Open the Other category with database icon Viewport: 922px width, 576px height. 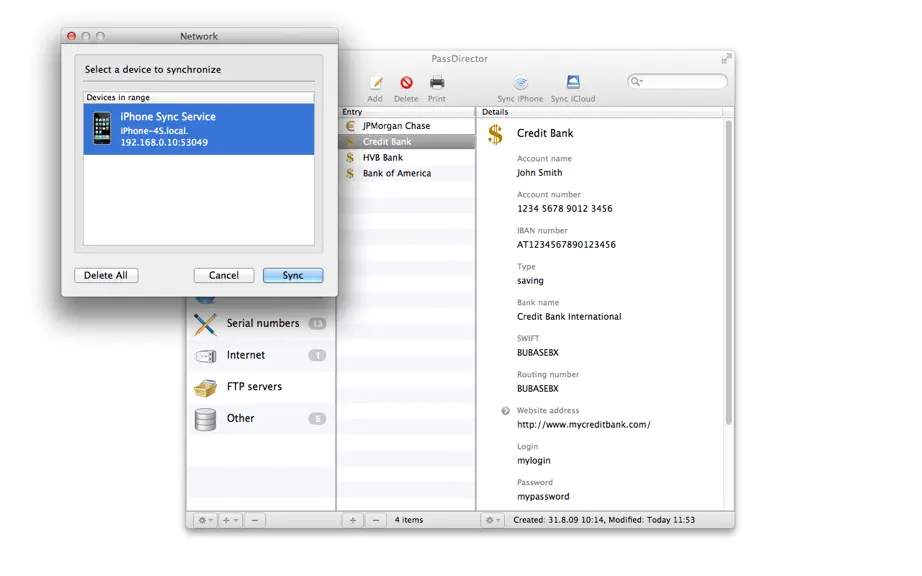(x=260, y=418)
